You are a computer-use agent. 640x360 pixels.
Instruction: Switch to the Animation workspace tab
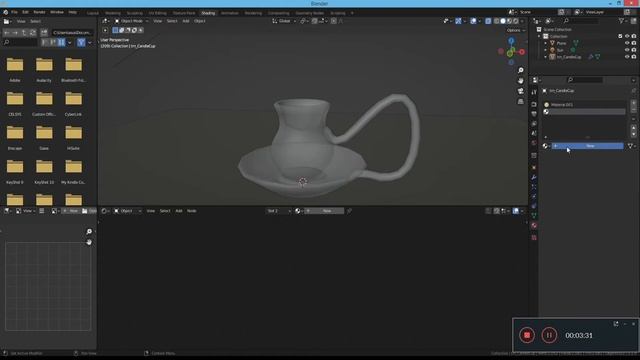[x=229, y=13]
